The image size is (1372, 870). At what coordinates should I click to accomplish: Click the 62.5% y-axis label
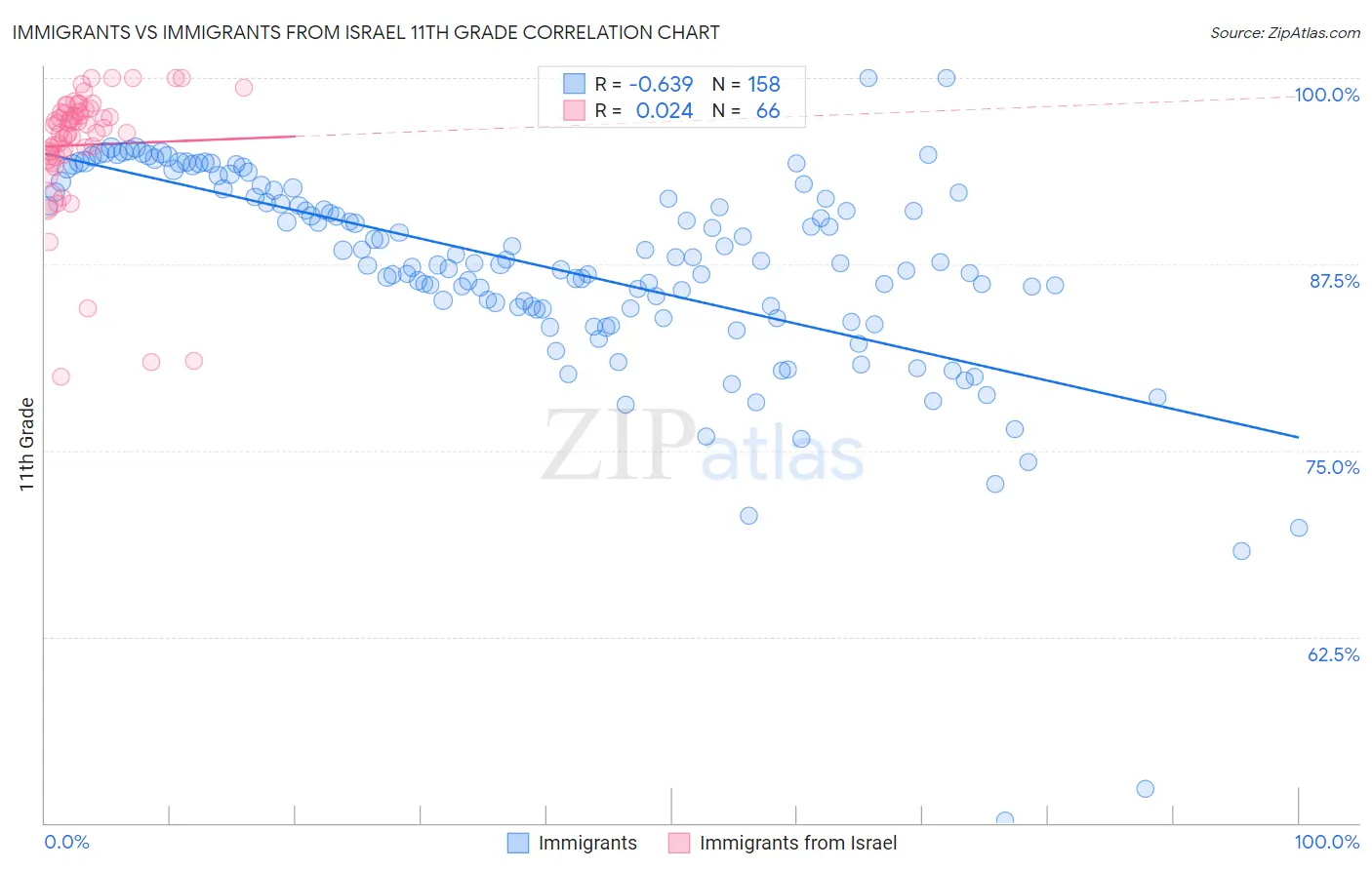coord(1334,654)
